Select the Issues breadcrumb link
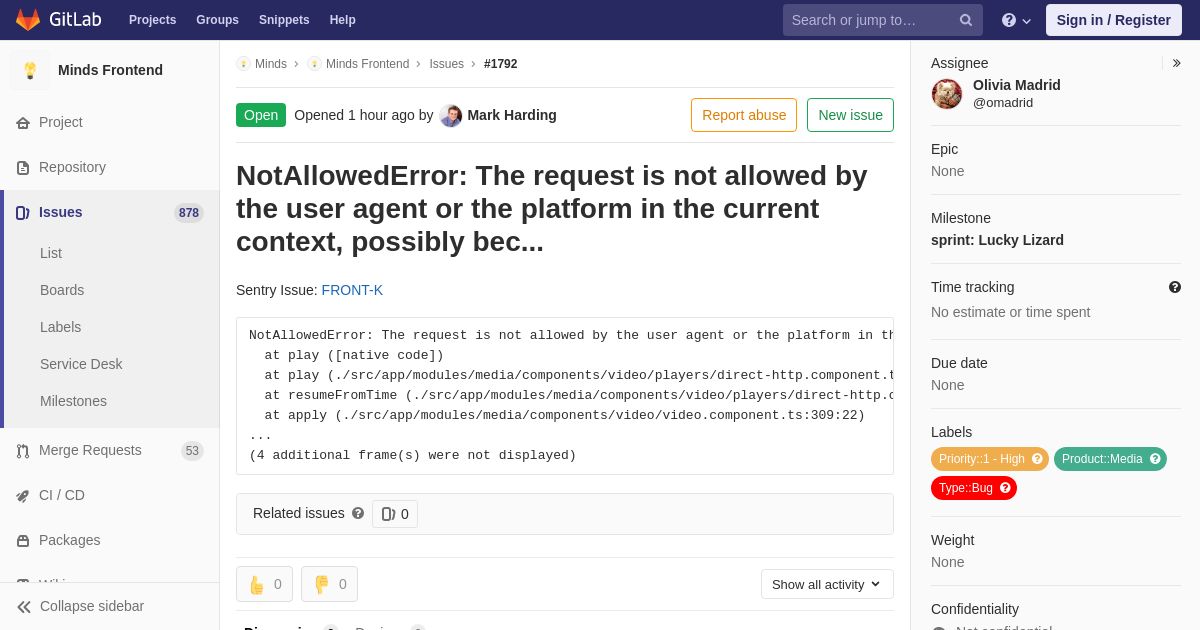1200x630 pixels. coord(447,64)
